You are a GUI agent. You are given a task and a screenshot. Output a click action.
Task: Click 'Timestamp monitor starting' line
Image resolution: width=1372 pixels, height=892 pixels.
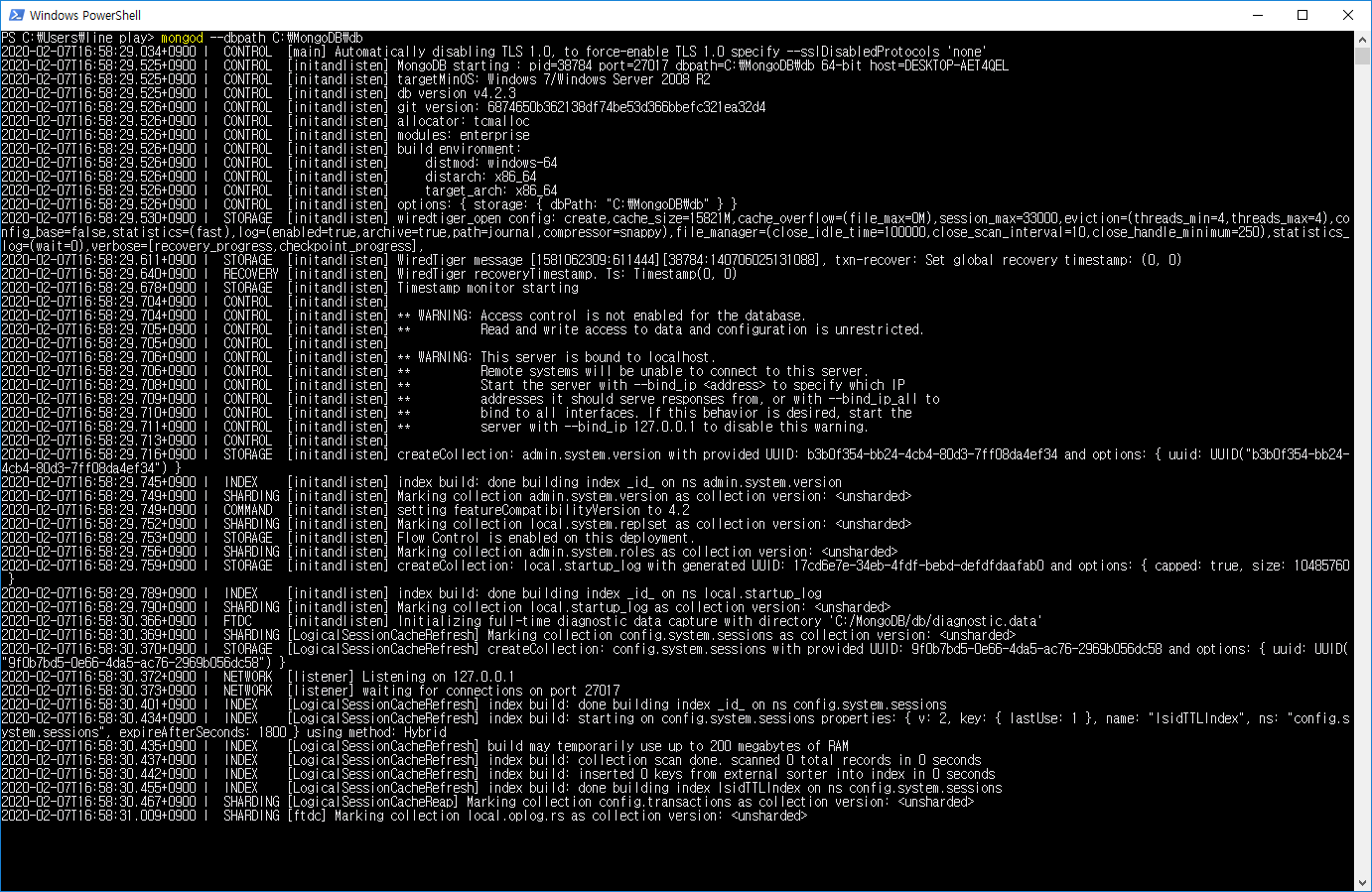(x=487, y=288)
